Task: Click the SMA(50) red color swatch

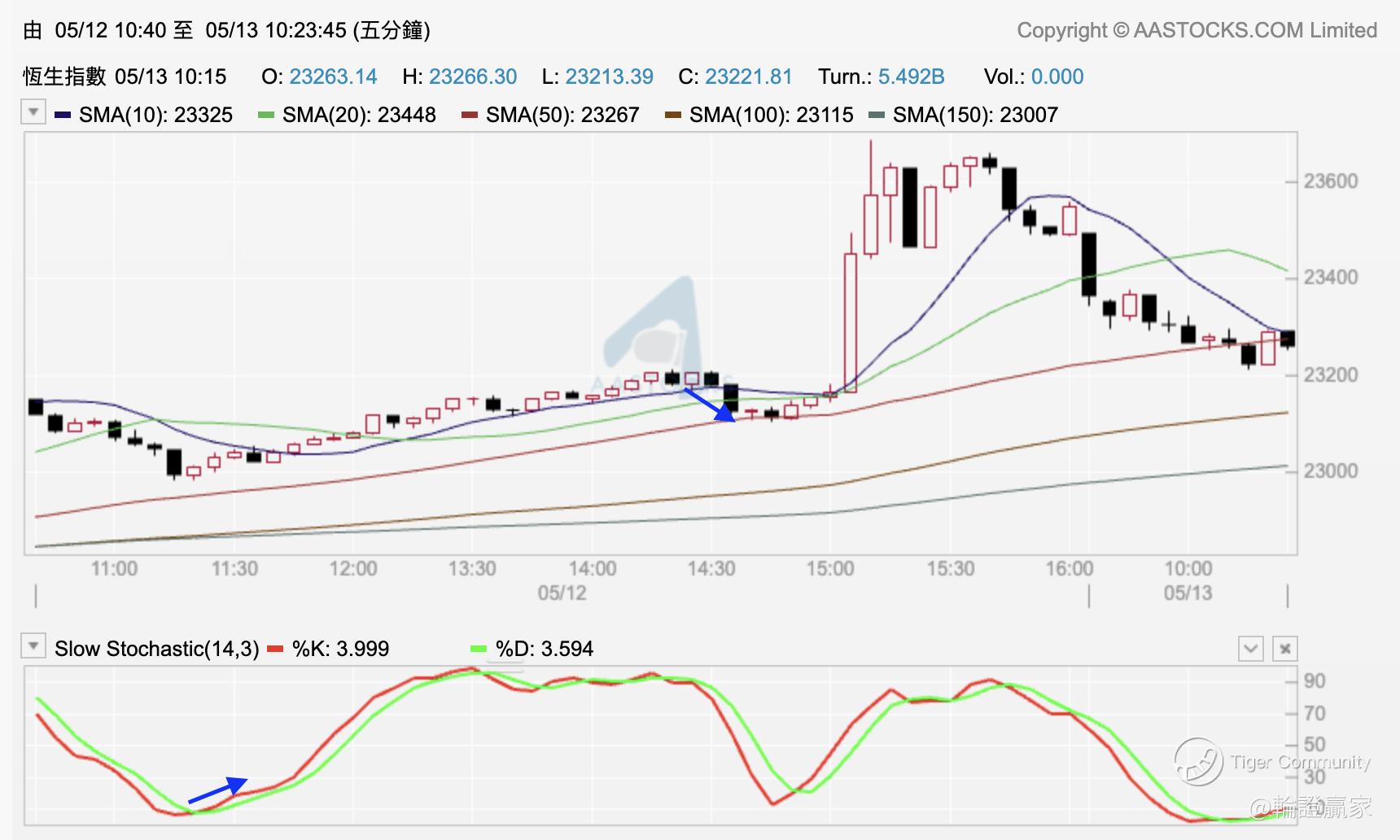Action: [470, 116]
